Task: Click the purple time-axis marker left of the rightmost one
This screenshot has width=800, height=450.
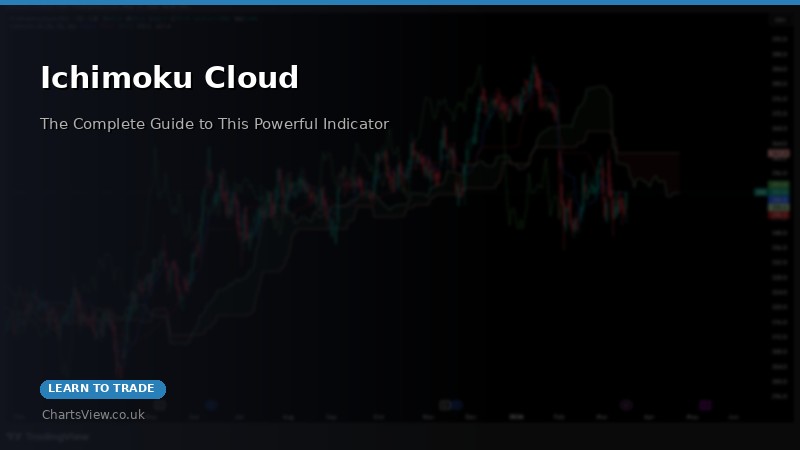Action: (626, 405)
